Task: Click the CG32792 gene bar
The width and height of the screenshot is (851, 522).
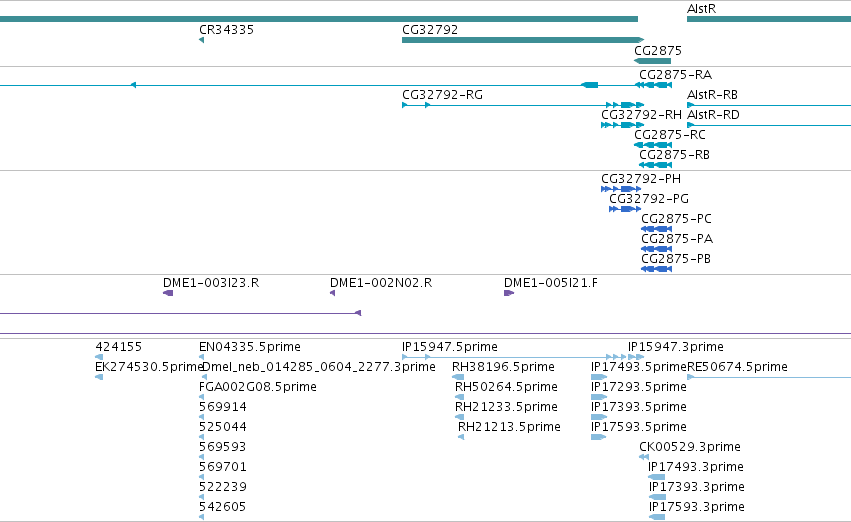Action: [x=523, y=40]
